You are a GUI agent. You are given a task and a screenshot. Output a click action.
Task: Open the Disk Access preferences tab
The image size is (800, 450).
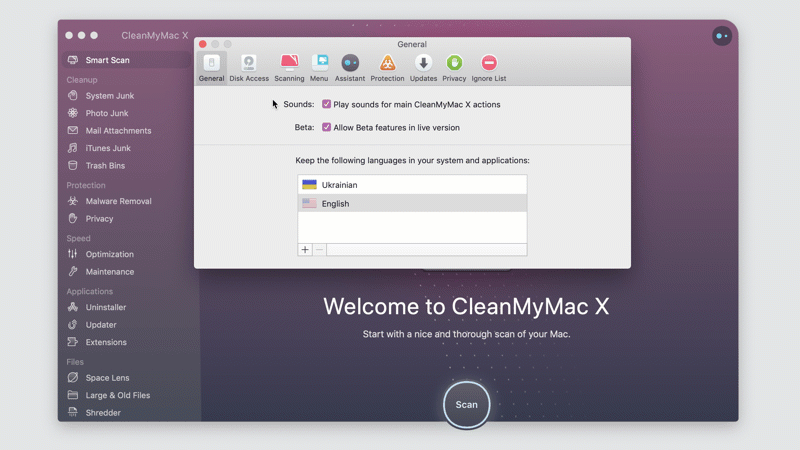pos(249,68)
